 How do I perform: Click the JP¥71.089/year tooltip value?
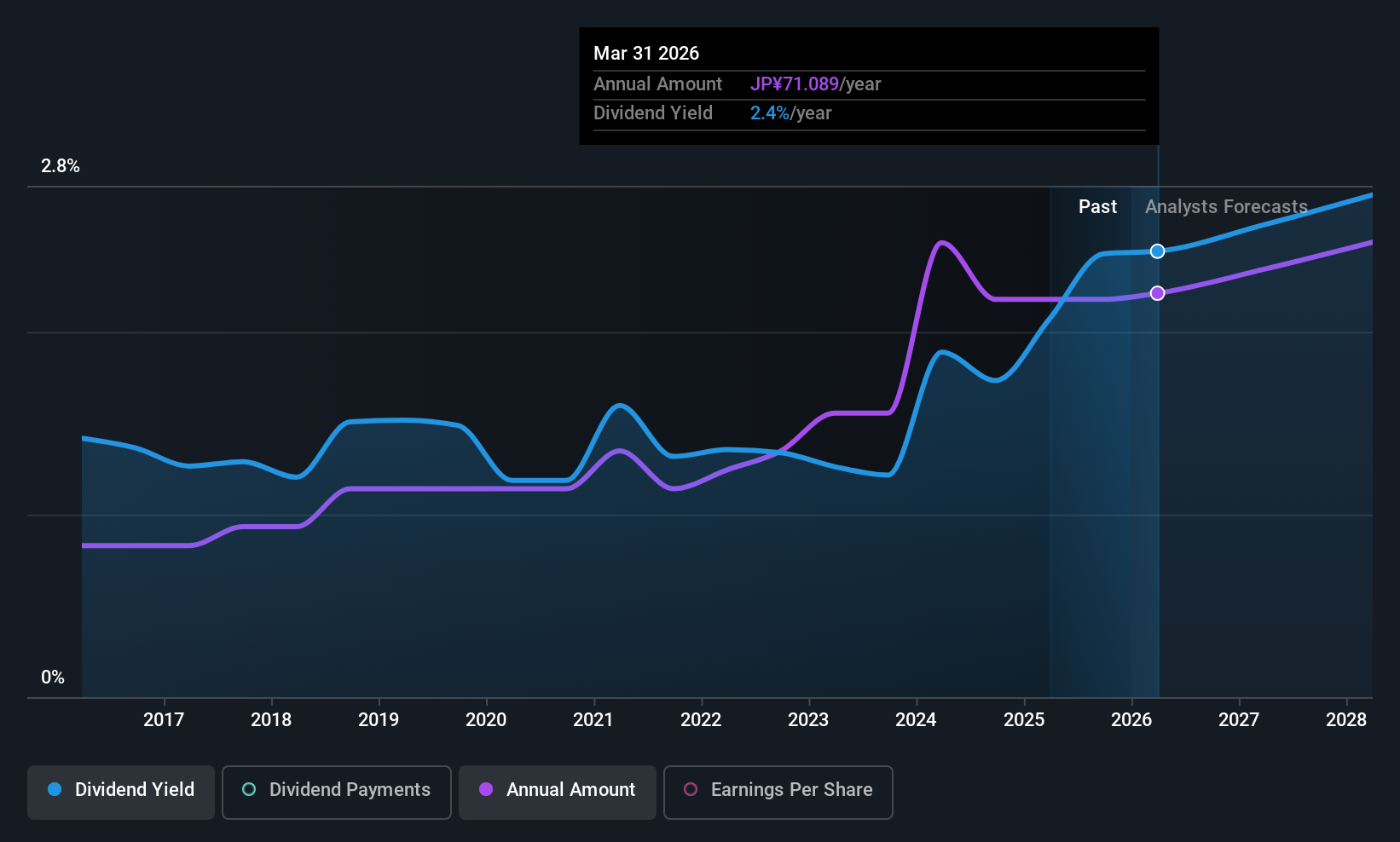(x=815, y=84)
